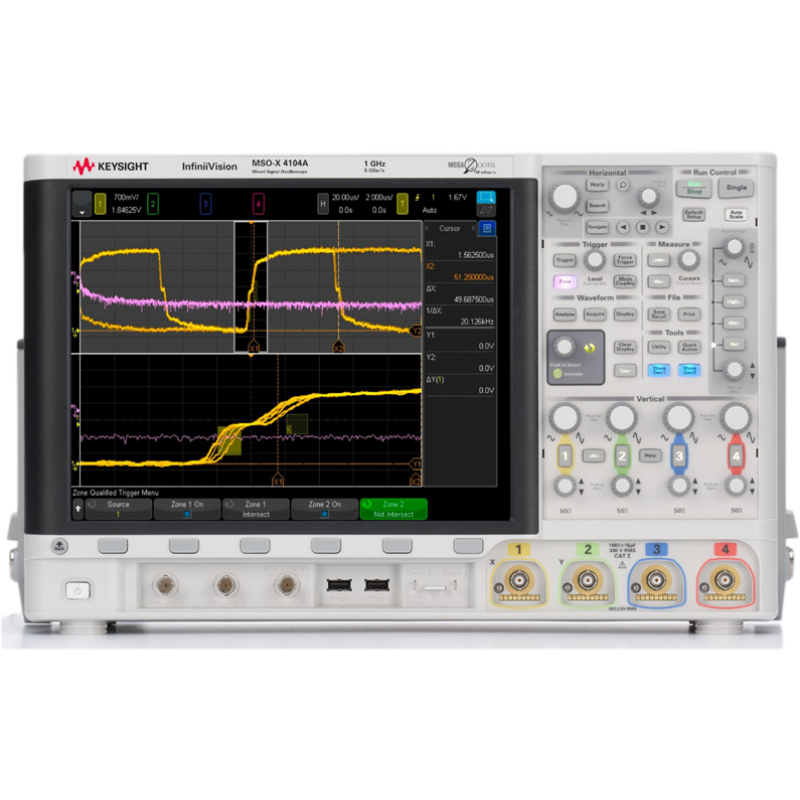Push the Run/Stop button
The width and height of the screenshot is (800, 800).
[x=694, y=188]
